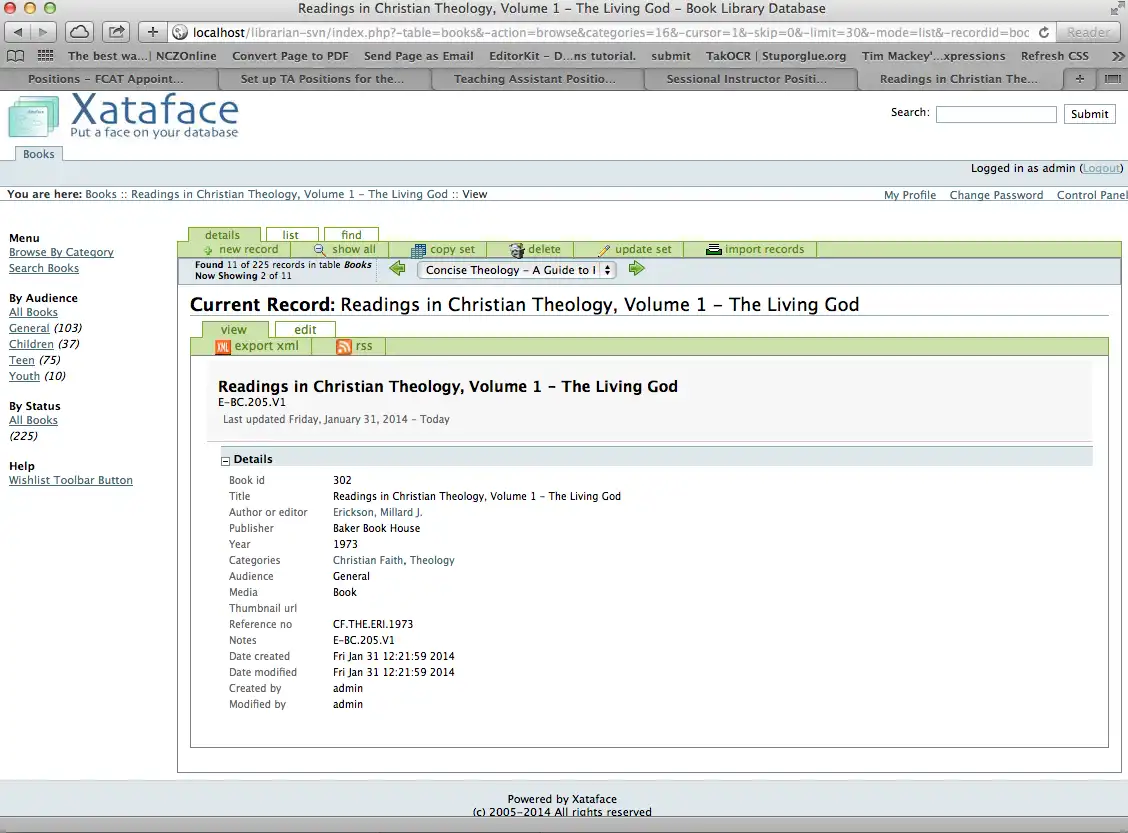Open a new browser tab with plus
The image size is (1128, 833).
(1080, 78)
